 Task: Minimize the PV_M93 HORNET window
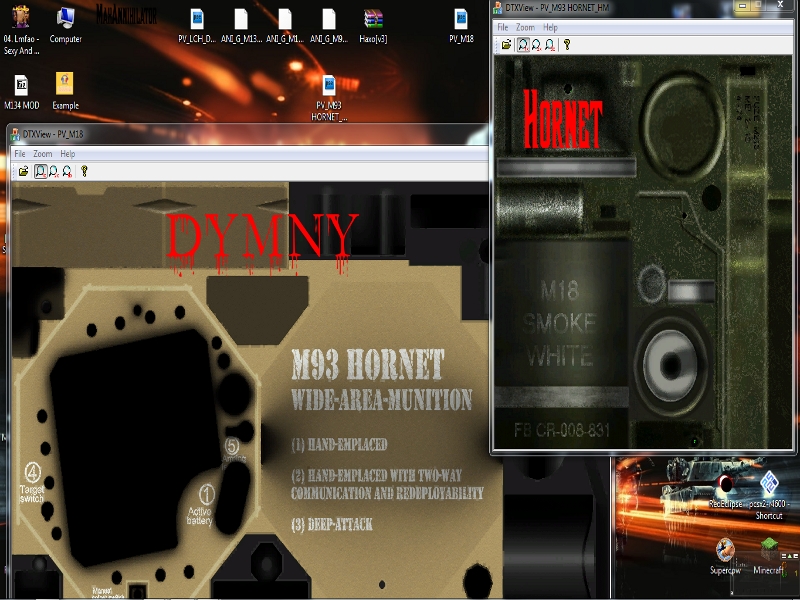[x=743, y=6]
